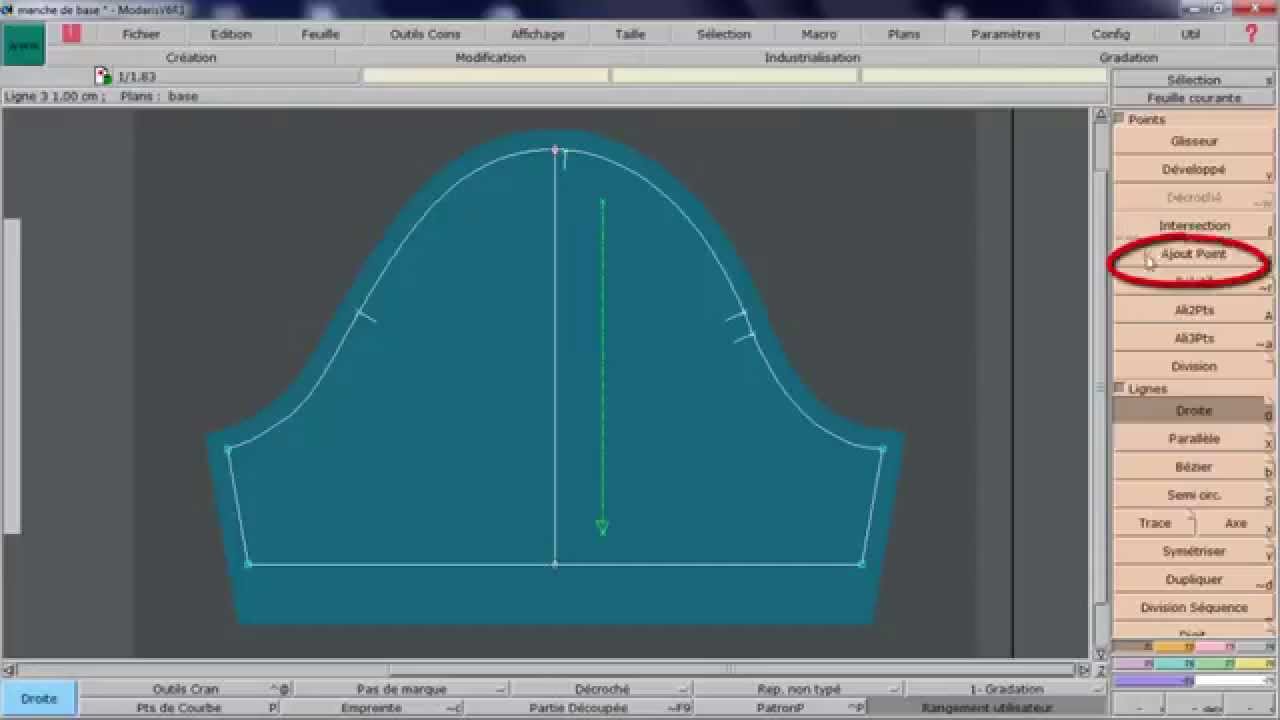The height and width of the screenshot is (720, 1280).
Task: Select the Axe tool
Action: tap(1236, 523)
